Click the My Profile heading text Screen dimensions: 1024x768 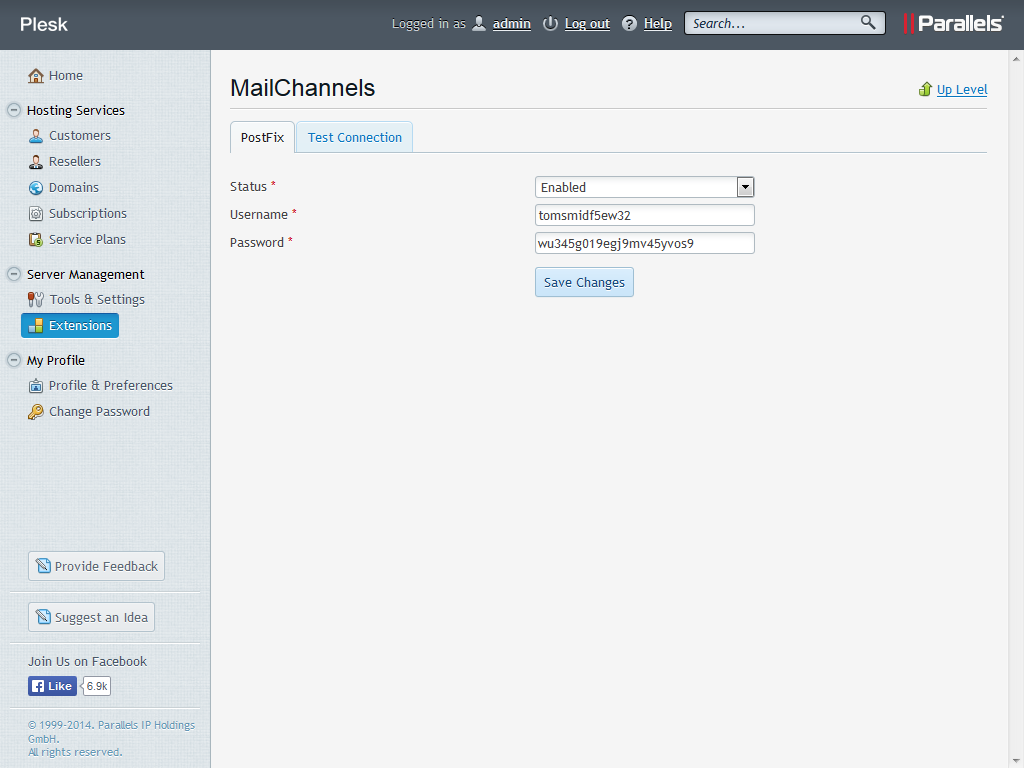[x=56, y=360]
